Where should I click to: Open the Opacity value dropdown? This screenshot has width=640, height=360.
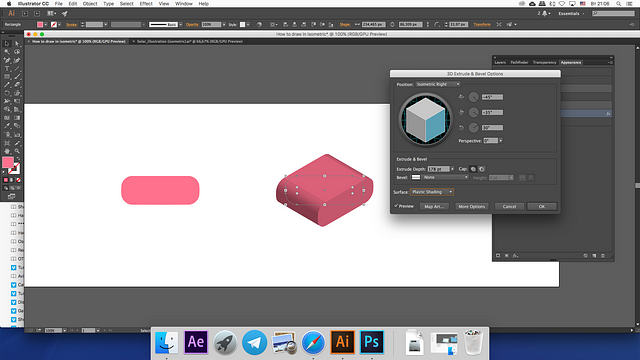click(x=224, y=24)
